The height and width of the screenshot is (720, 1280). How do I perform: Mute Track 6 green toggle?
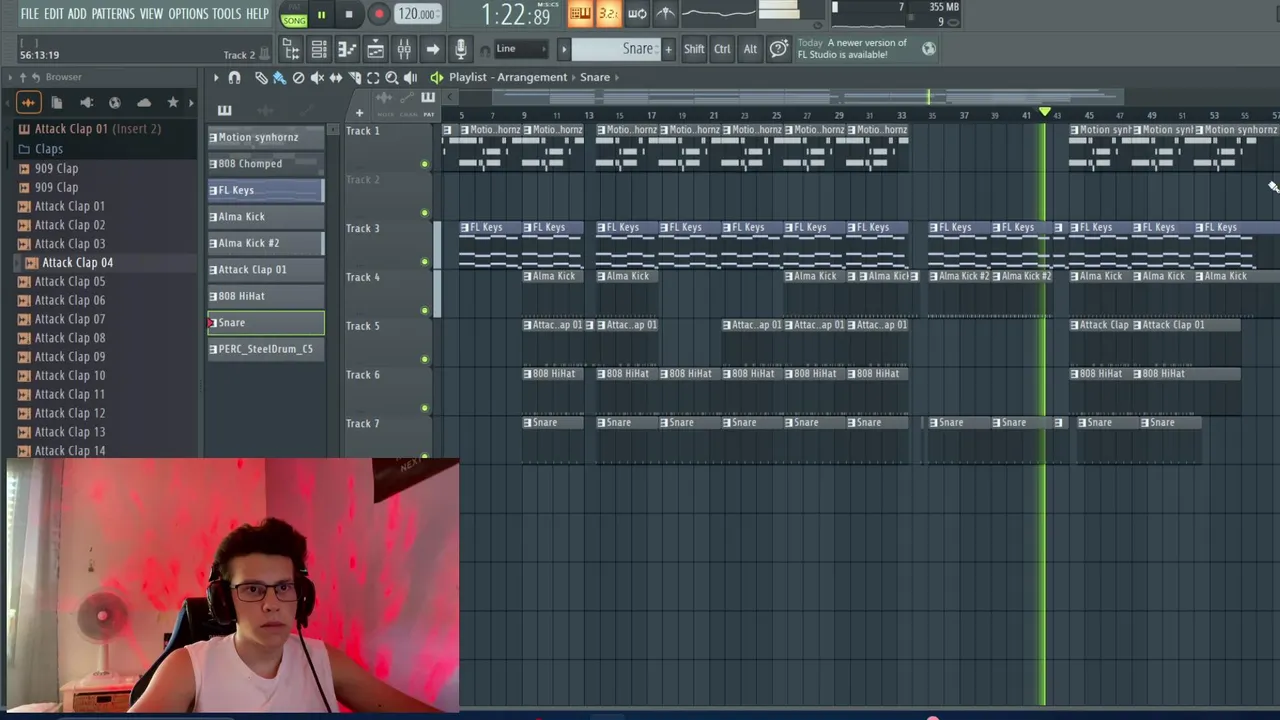pos(424,408)
